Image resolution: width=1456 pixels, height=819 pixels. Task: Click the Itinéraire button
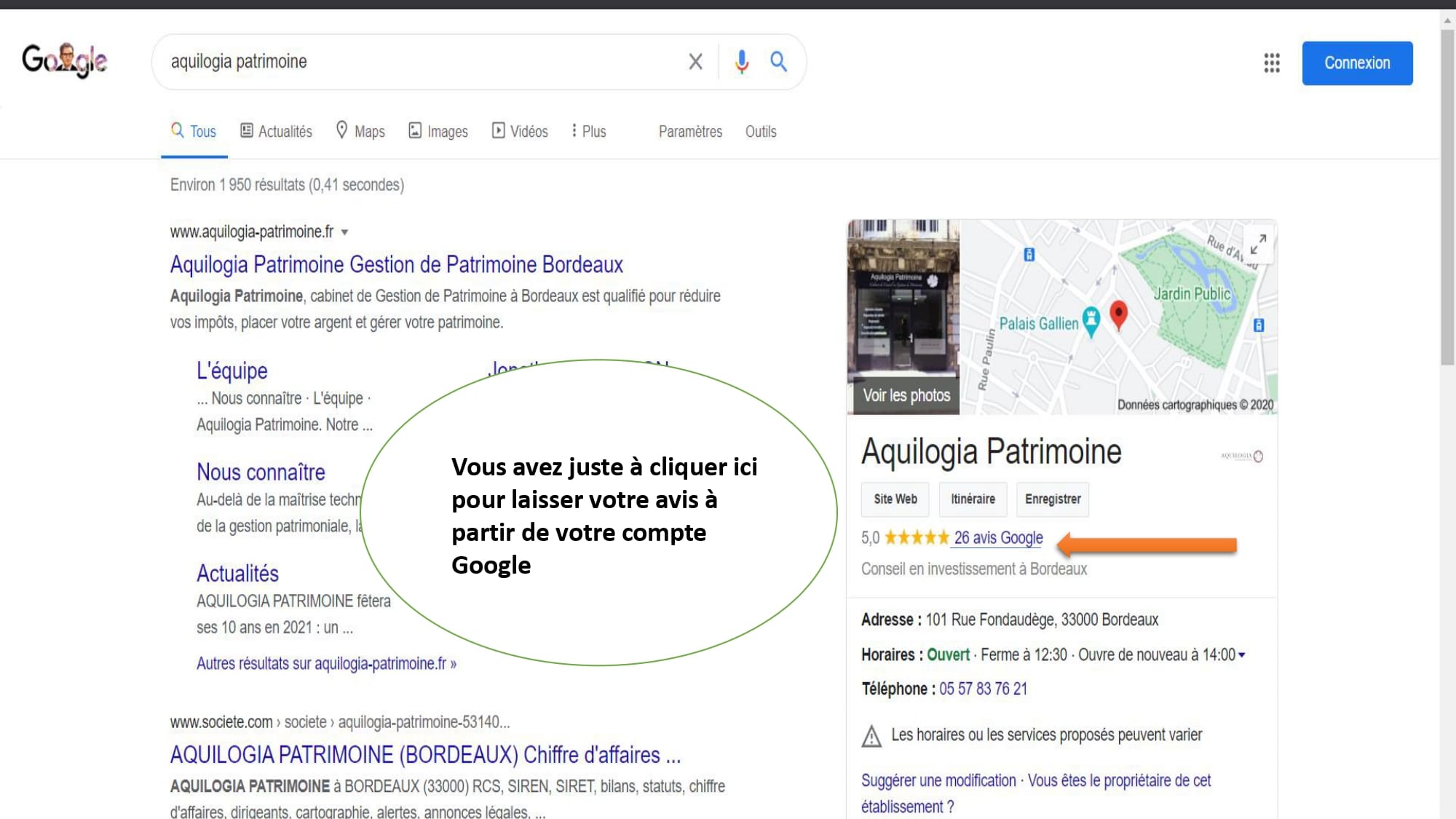[x=973, y=499]
